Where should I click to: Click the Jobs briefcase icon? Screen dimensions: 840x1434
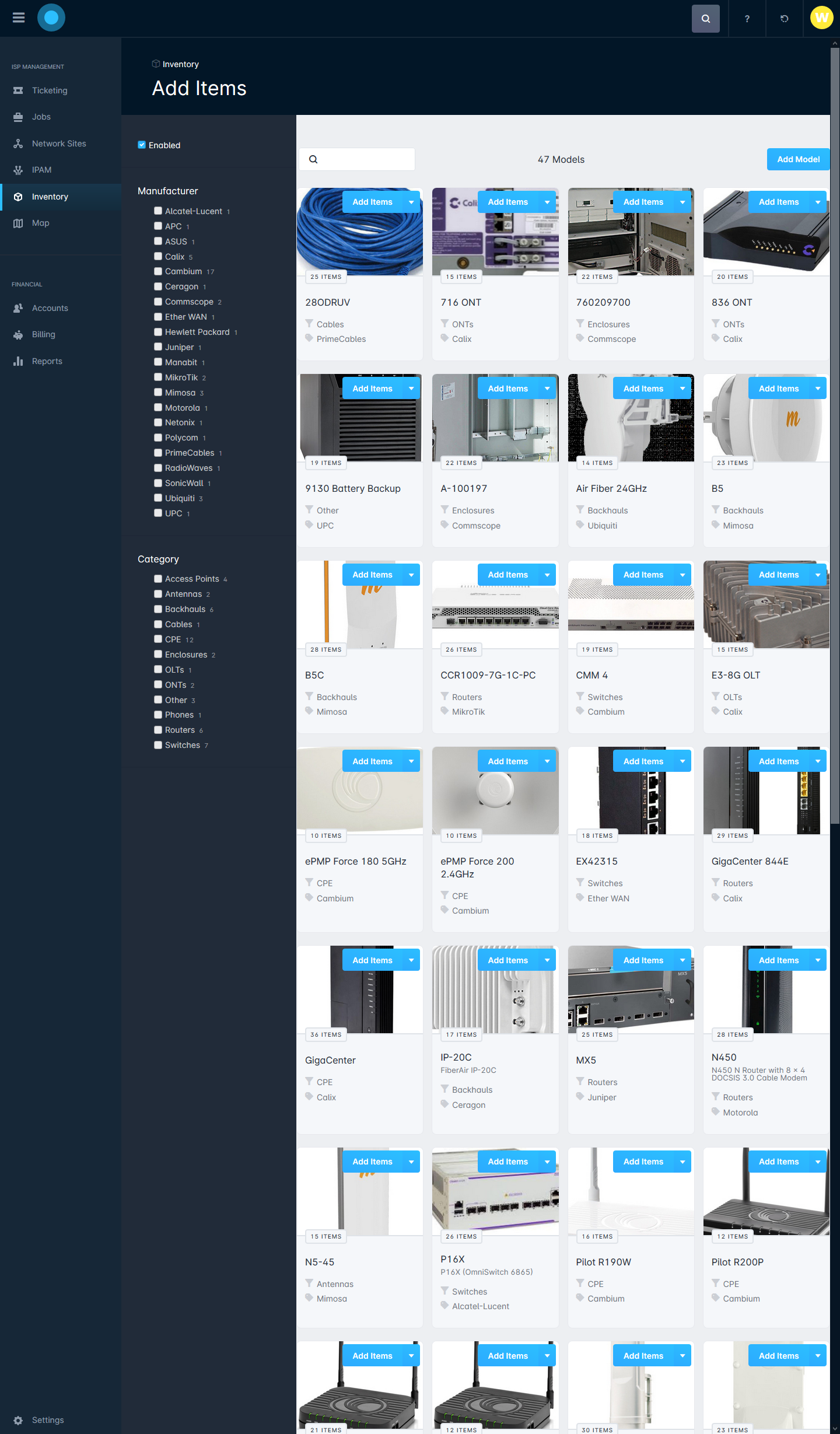[x=18, y=117]
